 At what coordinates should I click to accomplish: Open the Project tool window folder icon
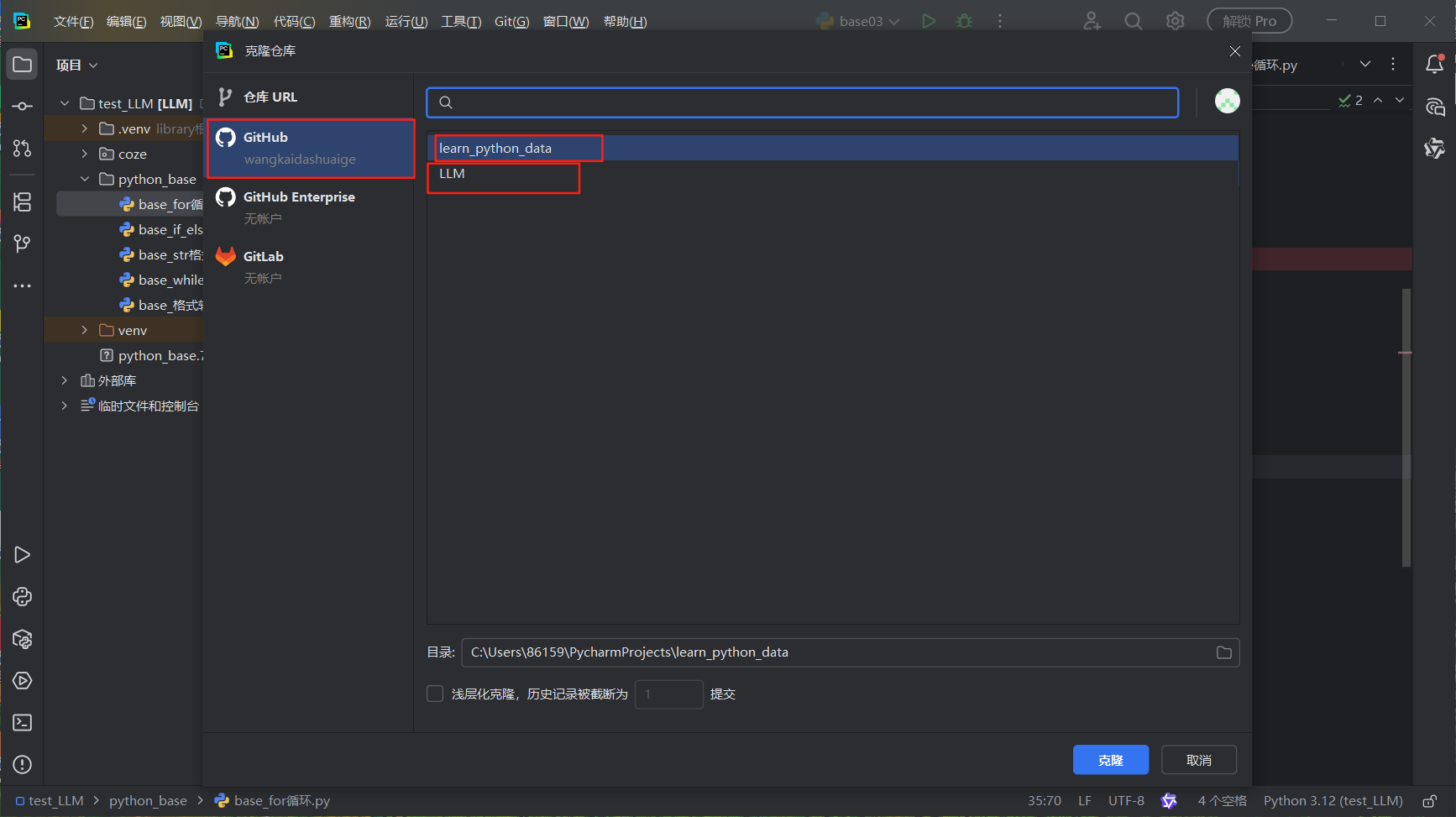click(23, 65)
